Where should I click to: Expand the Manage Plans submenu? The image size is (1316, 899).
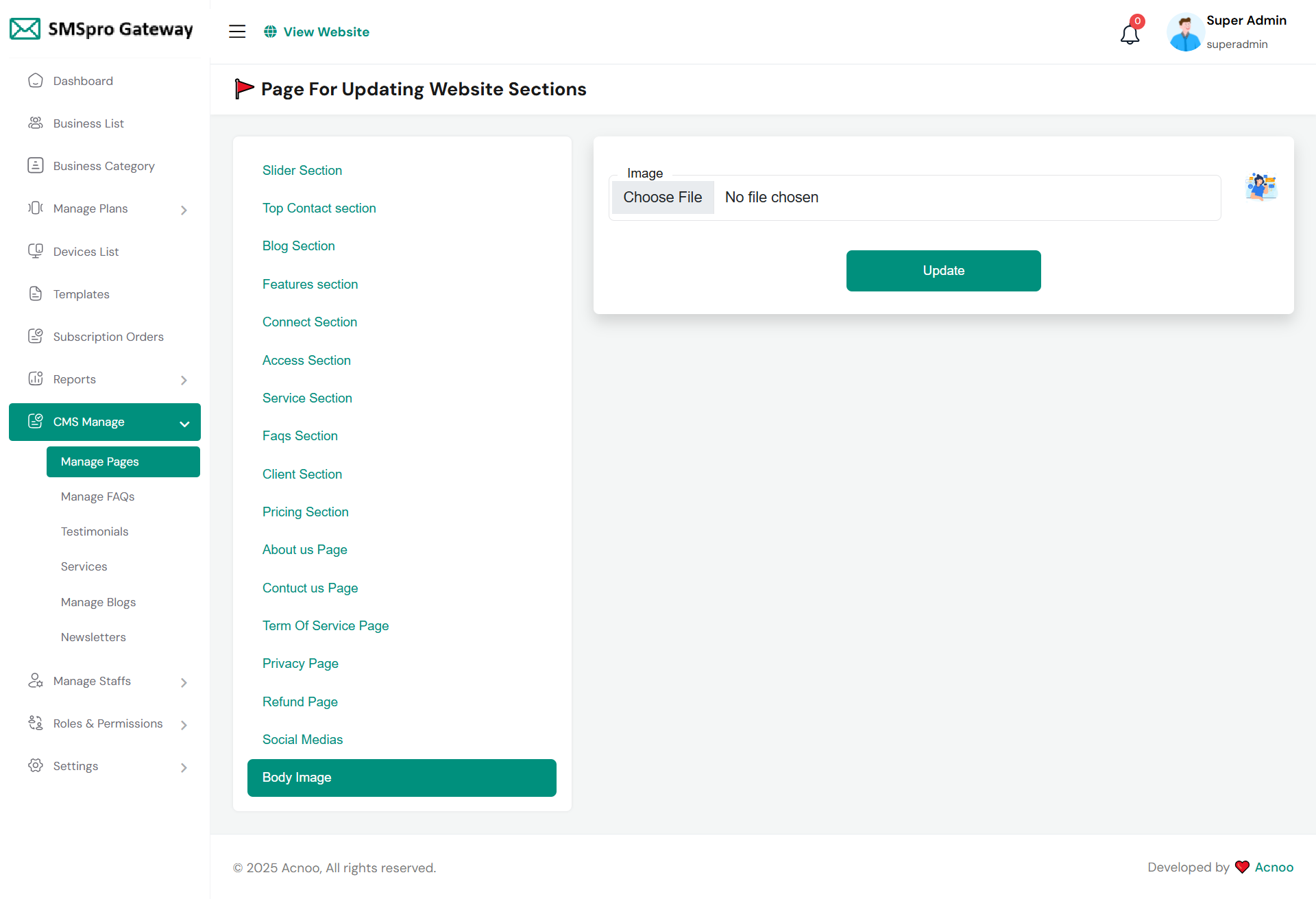click(184, 210)
